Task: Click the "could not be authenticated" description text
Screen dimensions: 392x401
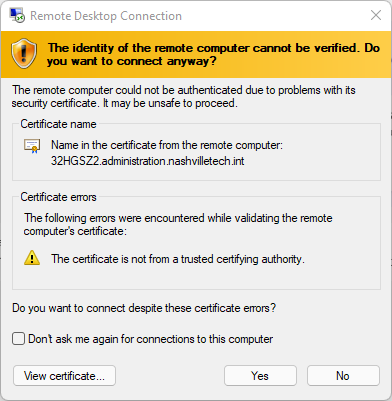Action: [x=184, y=96]
